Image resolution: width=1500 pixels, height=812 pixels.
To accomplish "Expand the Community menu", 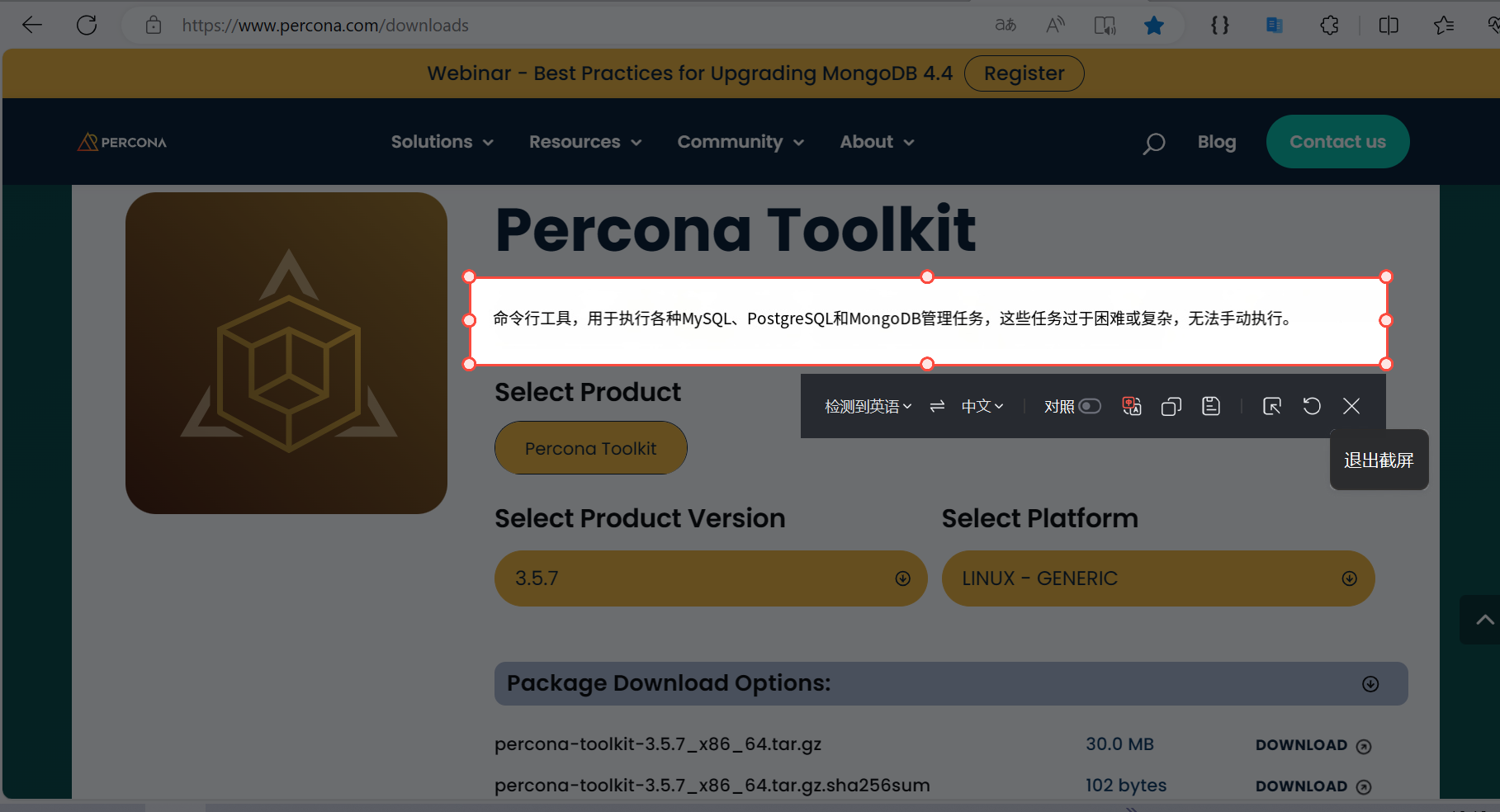I will click(x=741, y=142).
